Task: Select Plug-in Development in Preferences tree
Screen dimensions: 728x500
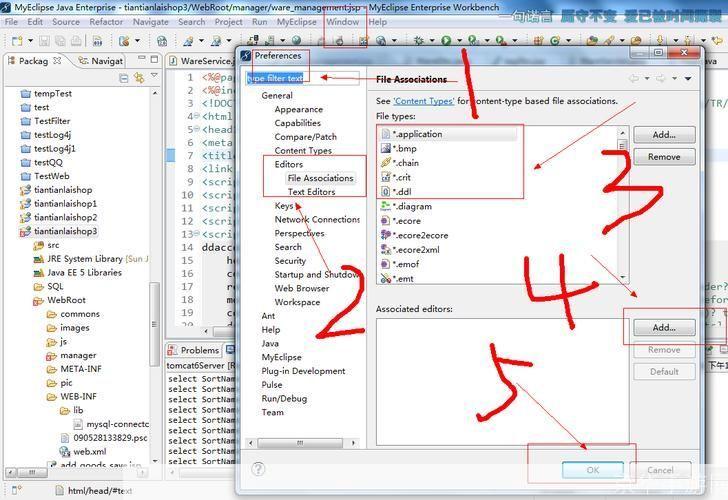Action: coord(303,371)
